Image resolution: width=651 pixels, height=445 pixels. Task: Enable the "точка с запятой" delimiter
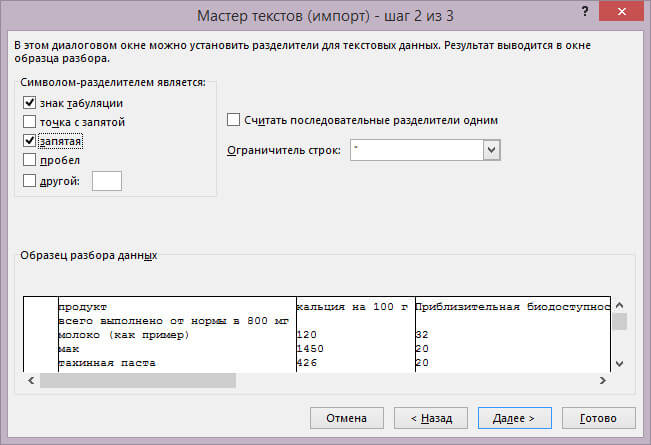coord(28,122)
